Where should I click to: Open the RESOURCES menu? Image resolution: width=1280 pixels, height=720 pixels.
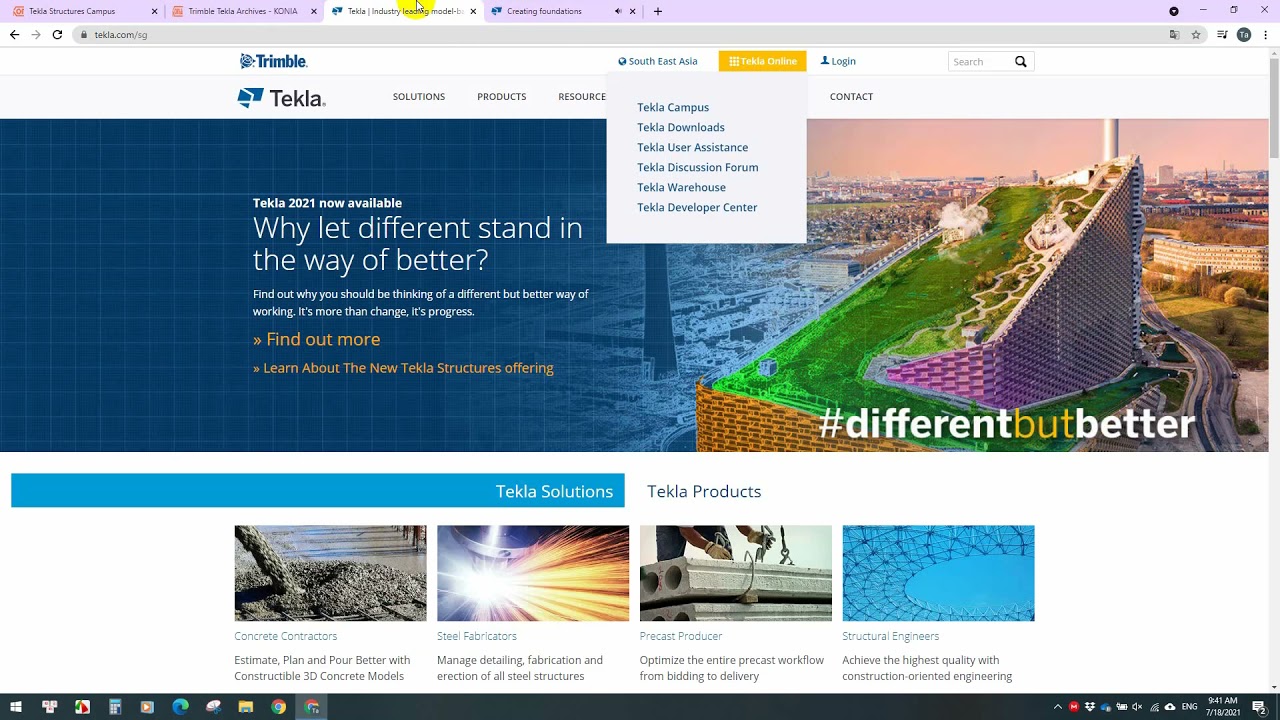tap(582, 97)
